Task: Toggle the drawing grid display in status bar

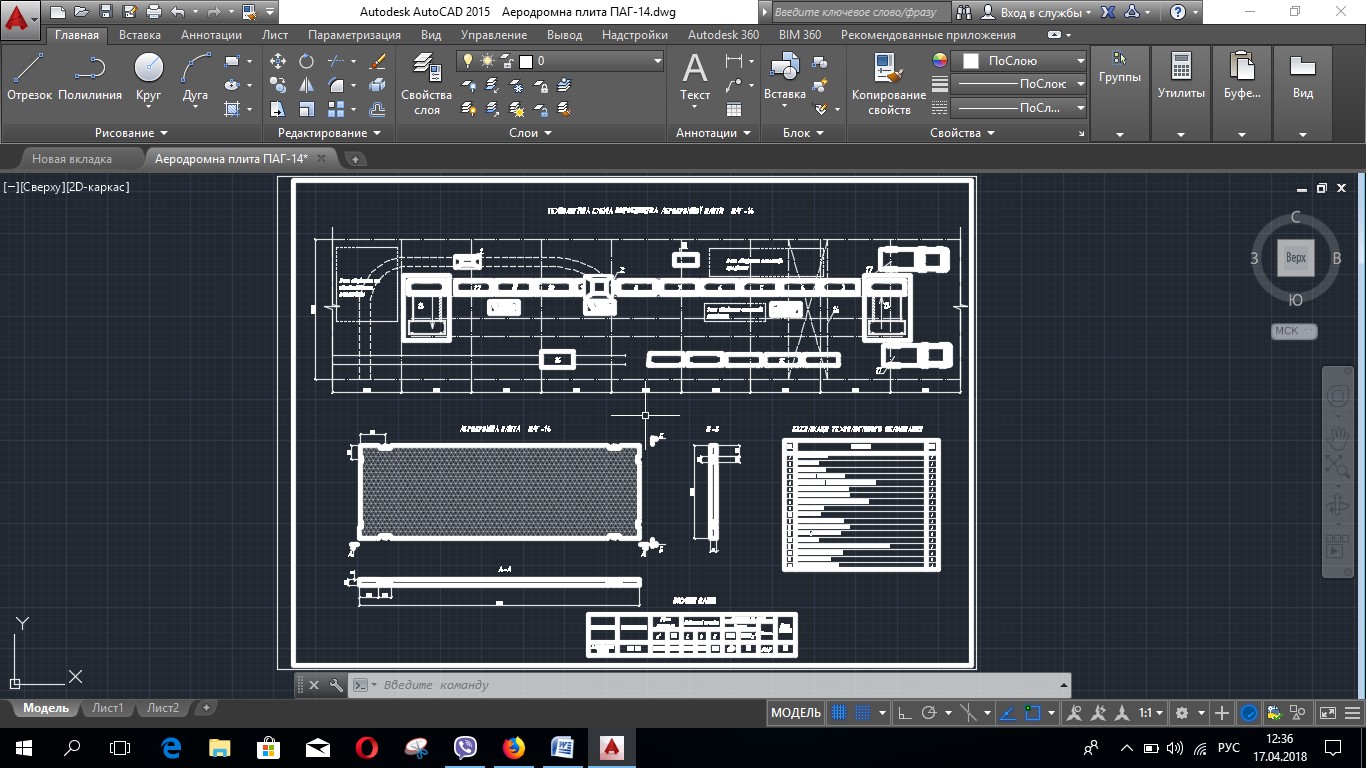Action: point(839,713)
